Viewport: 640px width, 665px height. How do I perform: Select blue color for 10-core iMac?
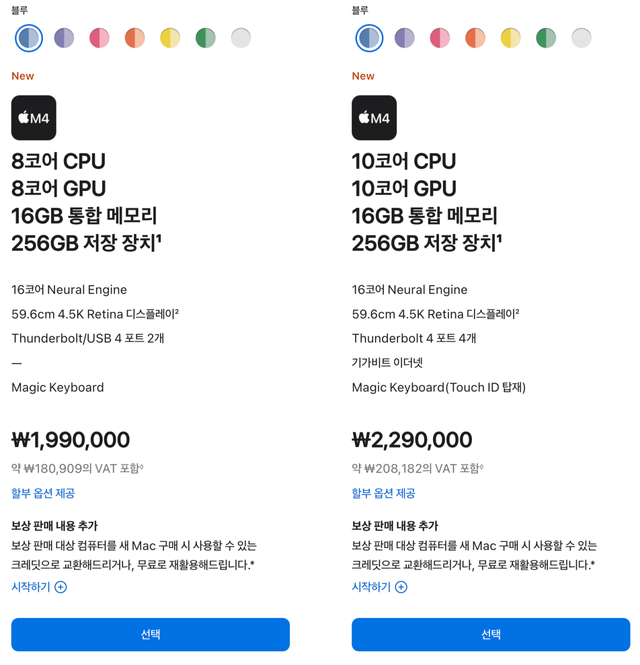pos(369,38)
